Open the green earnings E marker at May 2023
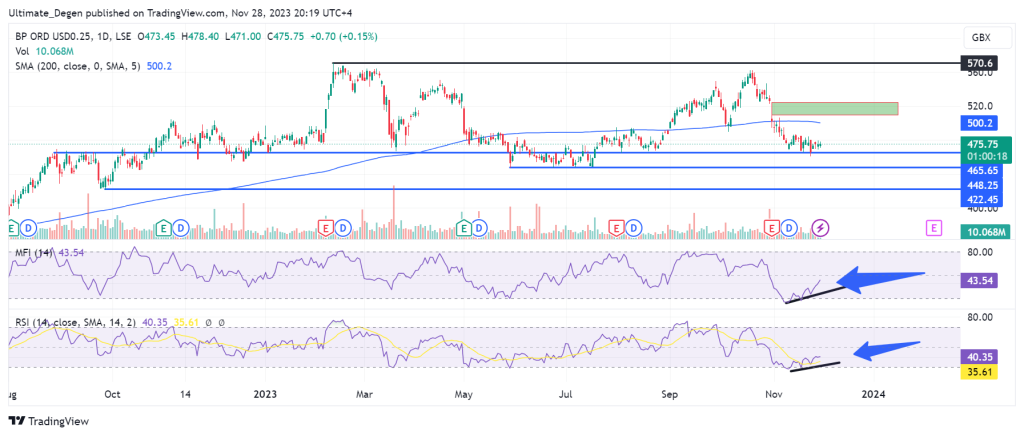This screenshot has width=1024, height=436. (x=464, y=228)
